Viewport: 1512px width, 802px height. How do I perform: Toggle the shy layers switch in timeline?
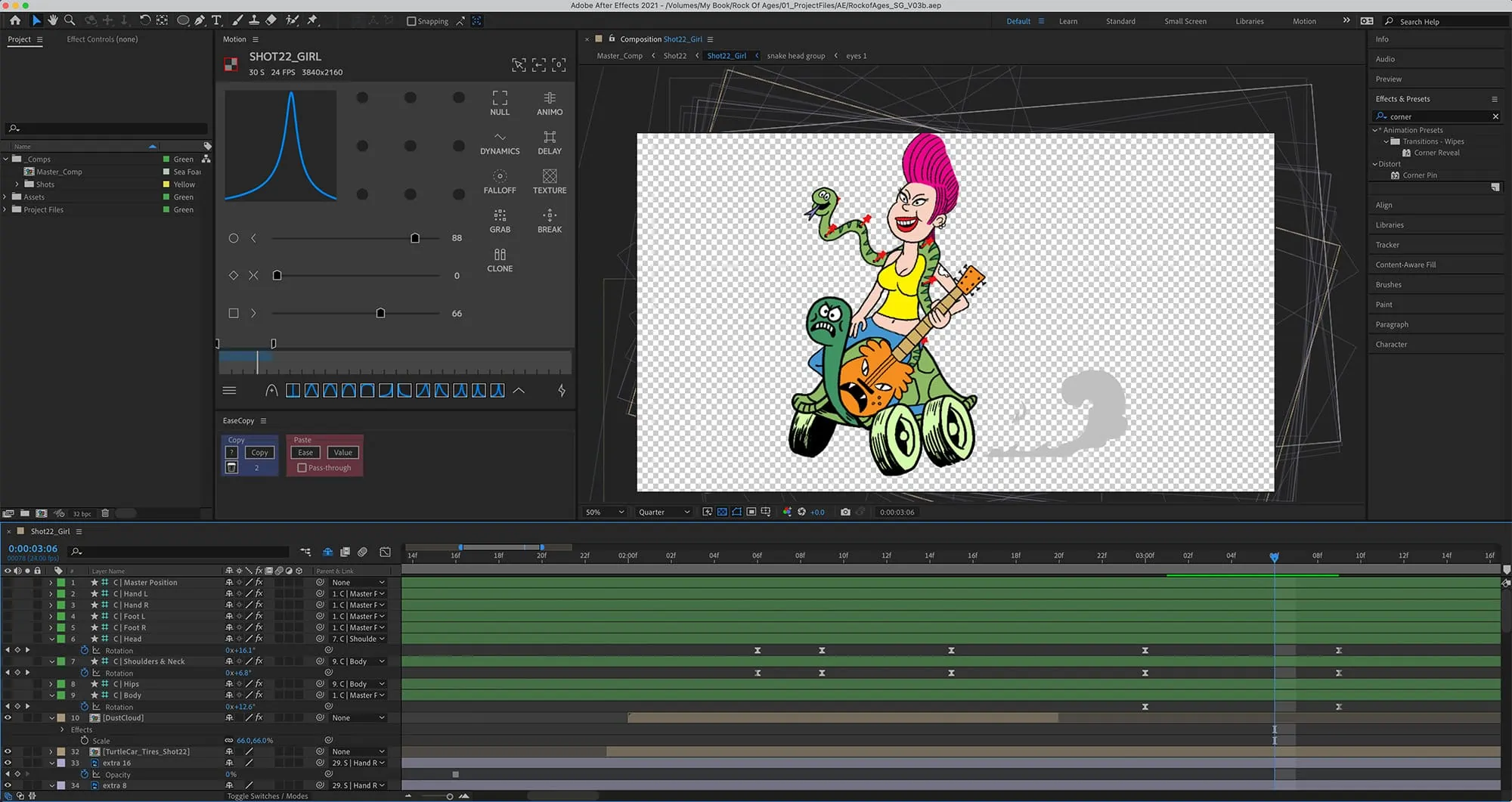click(327, 552)
